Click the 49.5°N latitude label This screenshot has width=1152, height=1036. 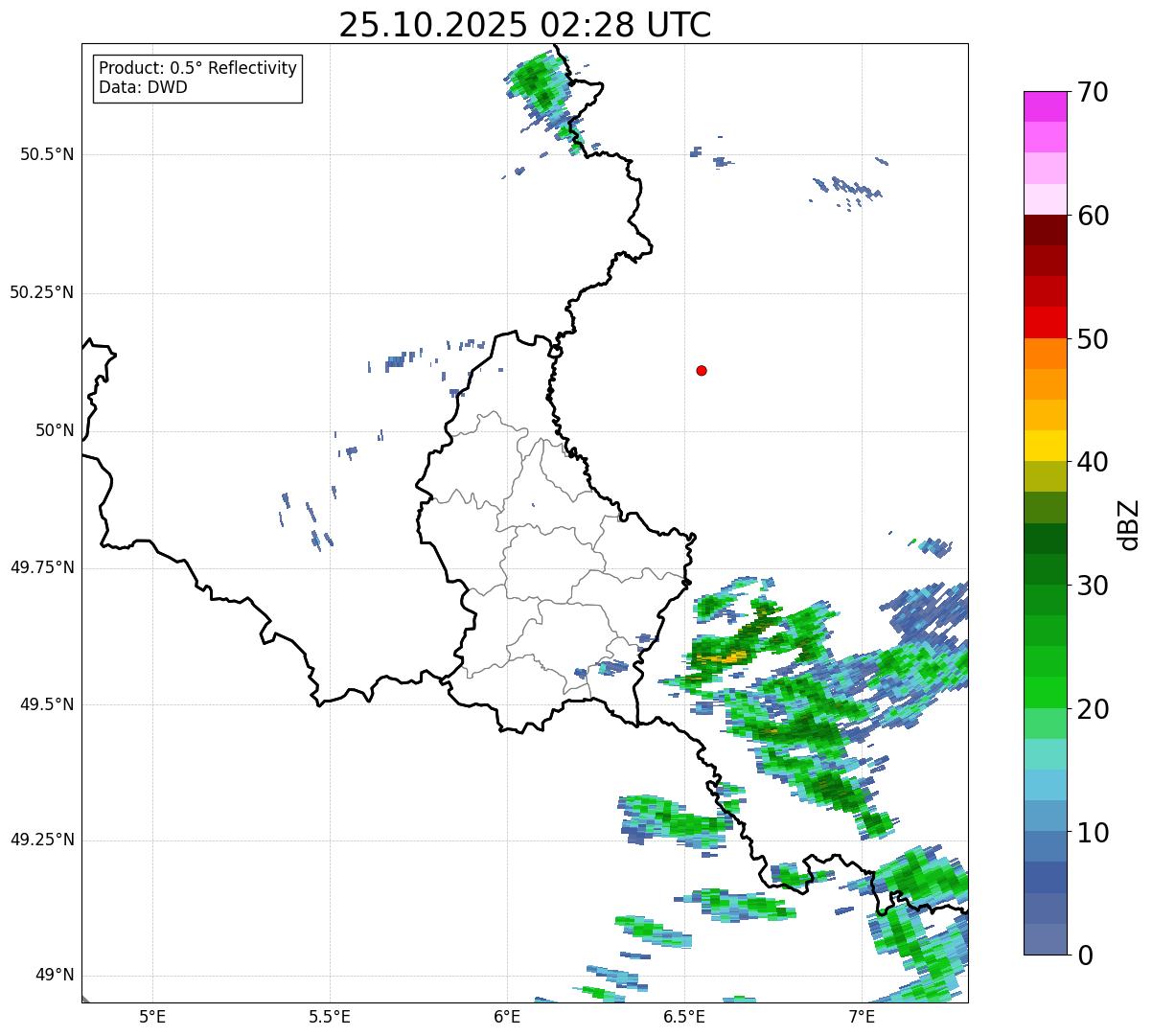47,704
